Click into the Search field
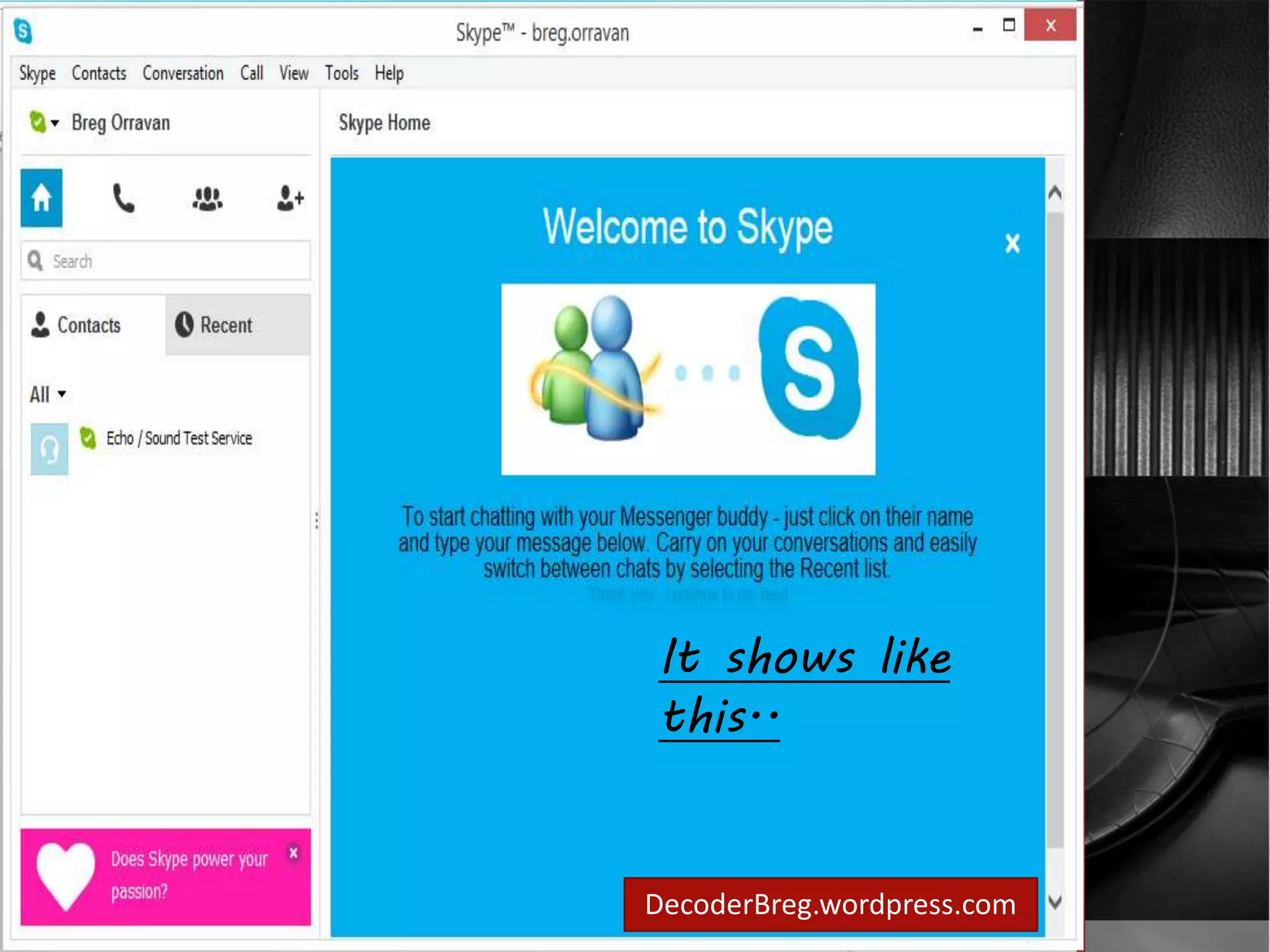The image size is (1270, 952). coord(166,260)
